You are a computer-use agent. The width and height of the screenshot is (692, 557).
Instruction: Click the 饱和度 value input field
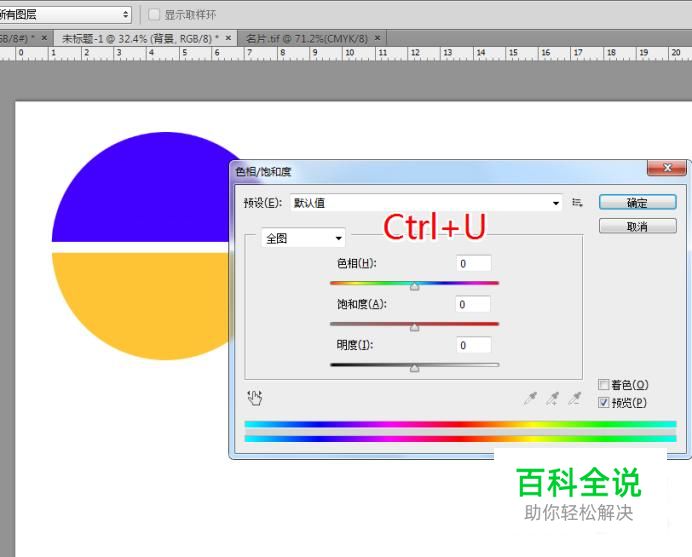[x=473, y=304]
